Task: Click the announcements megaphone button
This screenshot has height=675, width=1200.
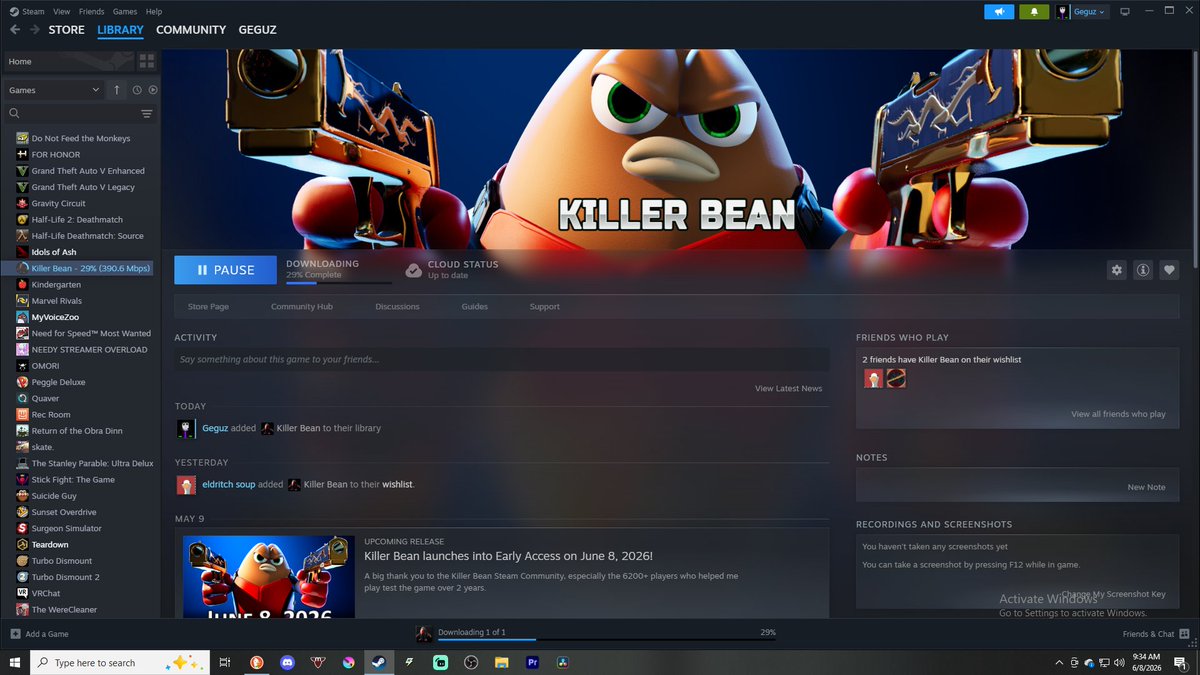Action: click(999, 12)
